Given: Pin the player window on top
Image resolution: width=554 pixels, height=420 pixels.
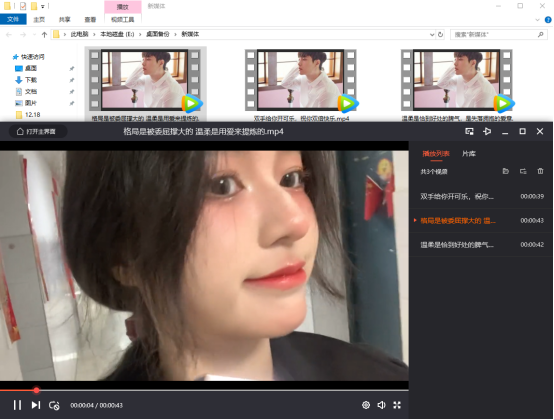Looking at the screenshot, I should 487,131.
